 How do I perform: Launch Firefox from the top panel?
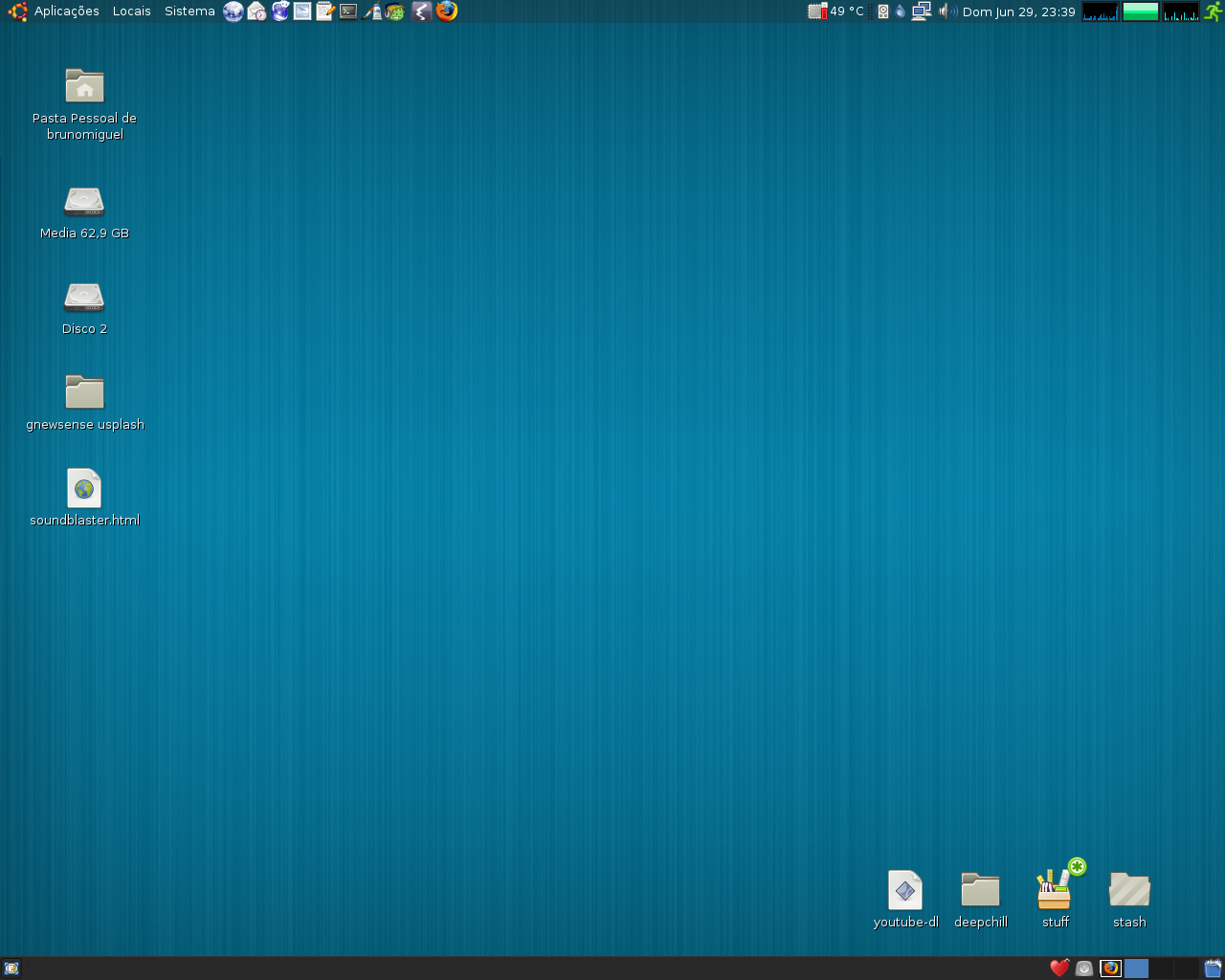pyautogui.click(x=446, y=11)
